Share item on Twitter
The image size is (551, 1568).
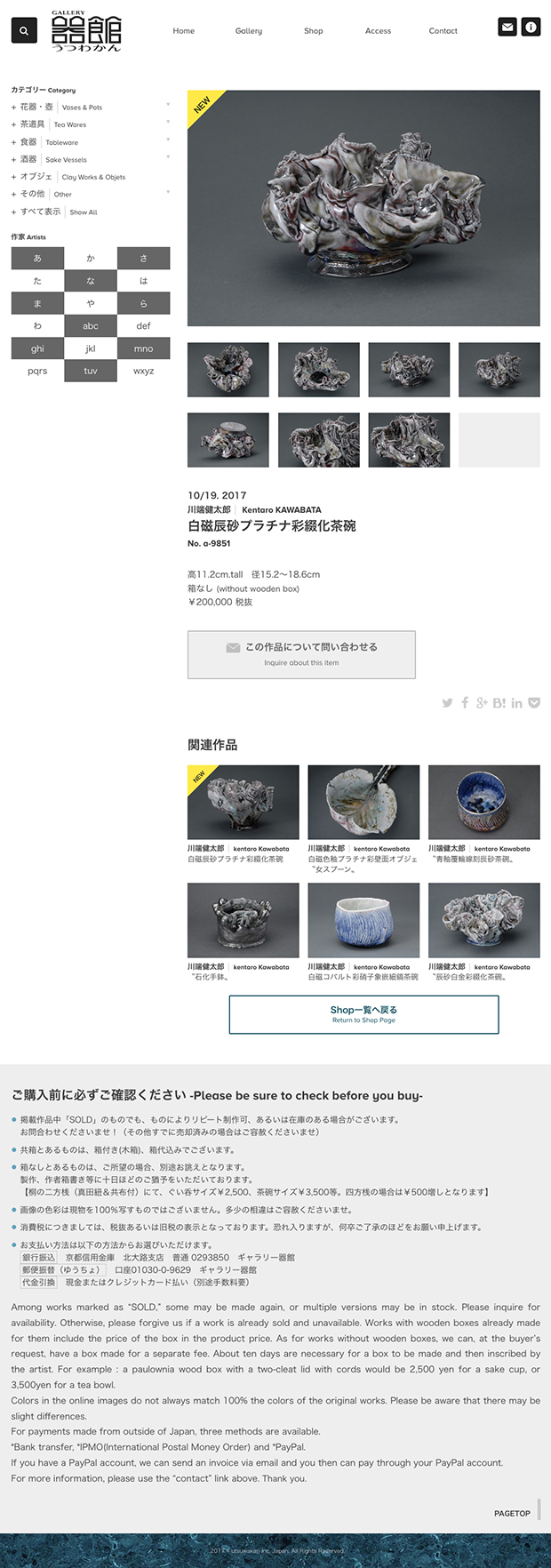[x=447, y=703]
